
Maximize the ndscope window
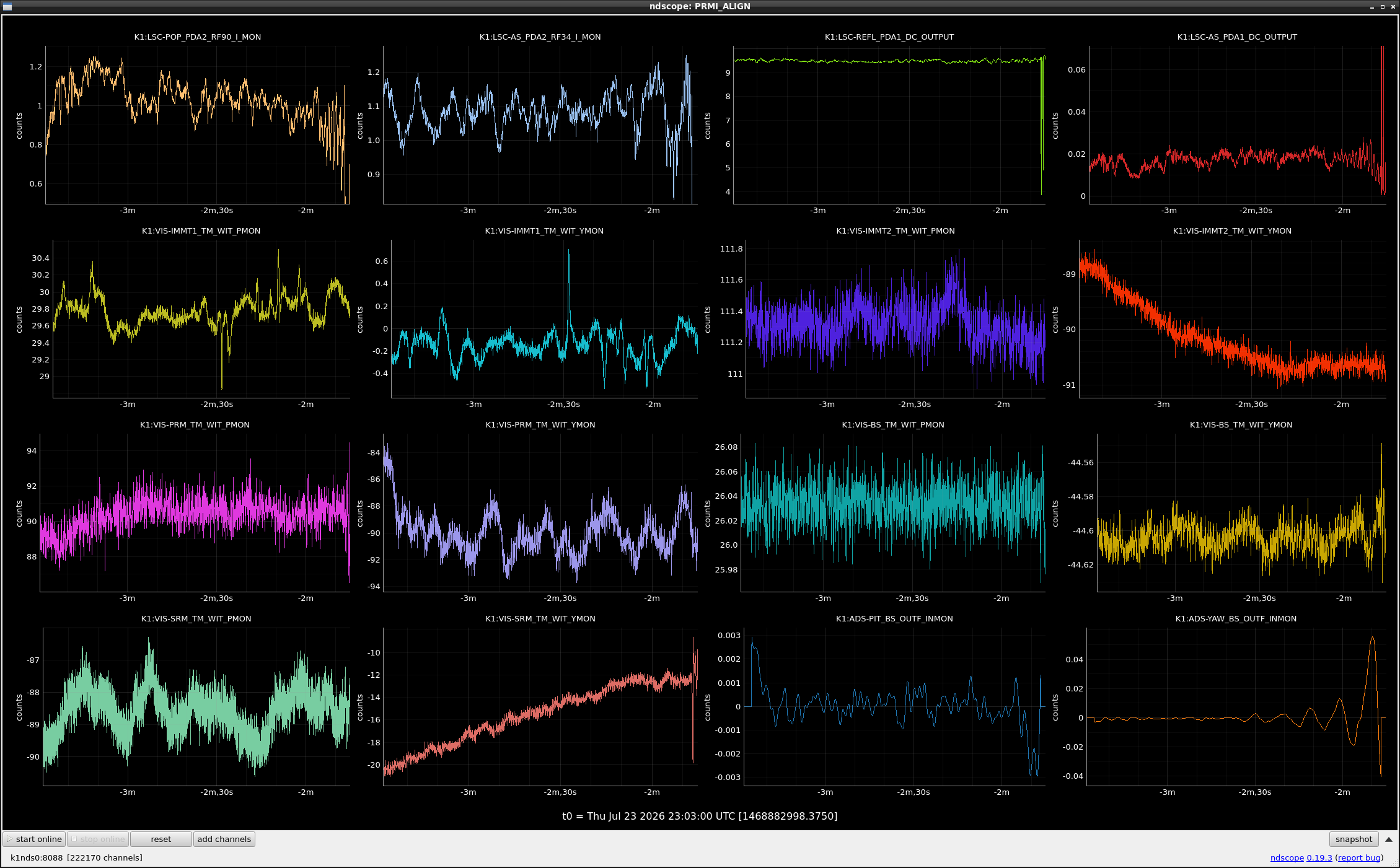tap(1382, 7)
